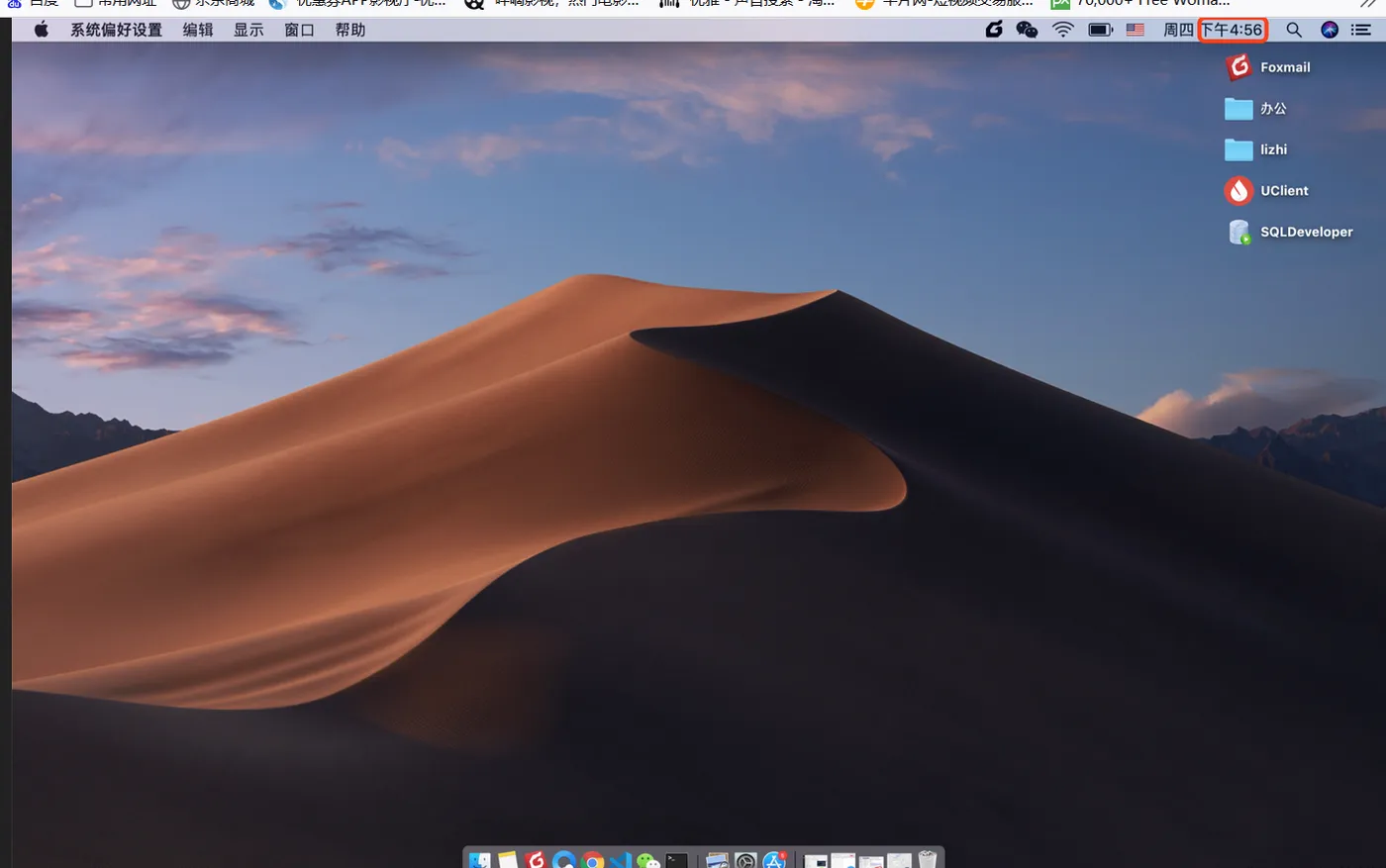Open the 帮助 menu
1386x868 pixels.
350,30
